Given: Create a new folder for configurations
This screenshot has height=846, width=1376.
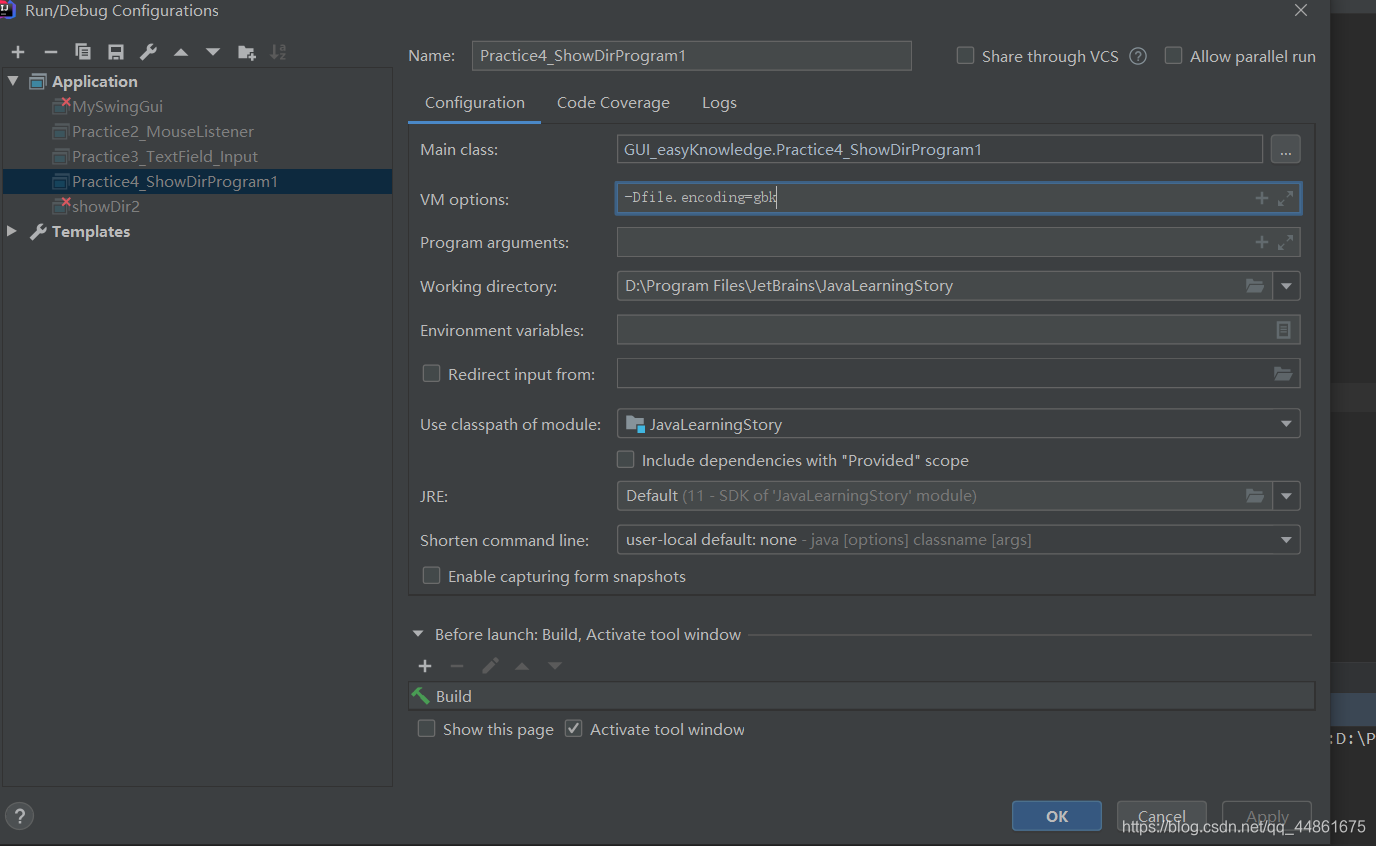Looking at the screenshot, I should [246, 52].
